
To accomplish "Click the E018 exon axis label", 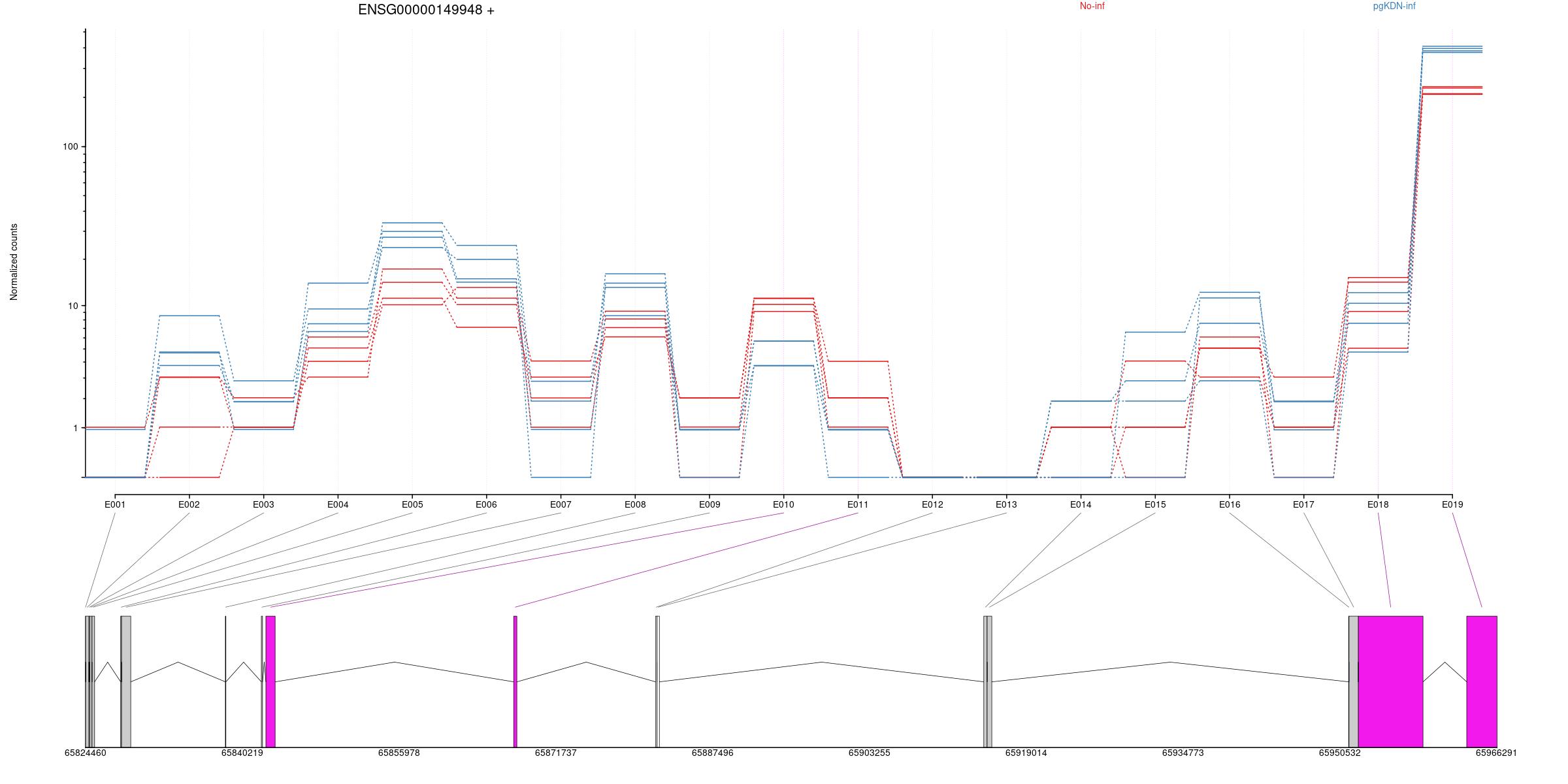I will pos(1378,504).
